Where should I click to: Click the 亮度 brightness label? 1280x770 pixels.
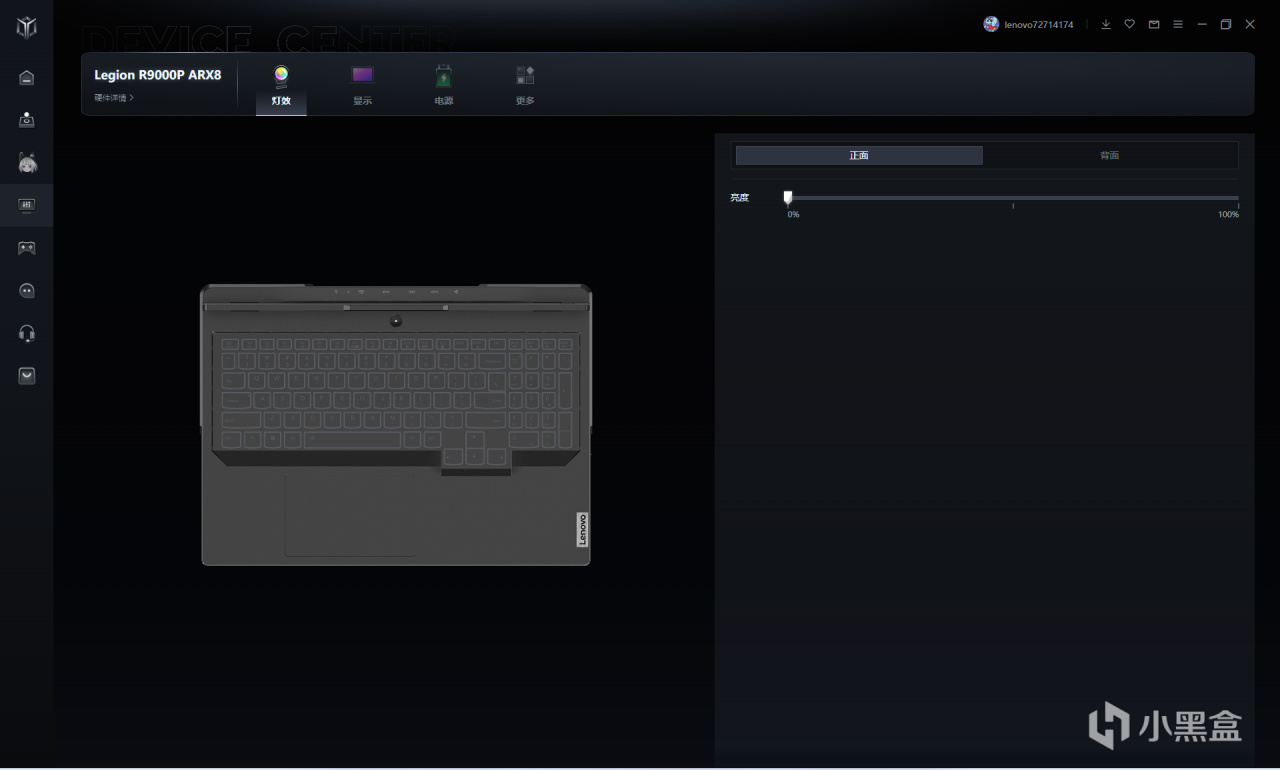[x=739, y=198]
